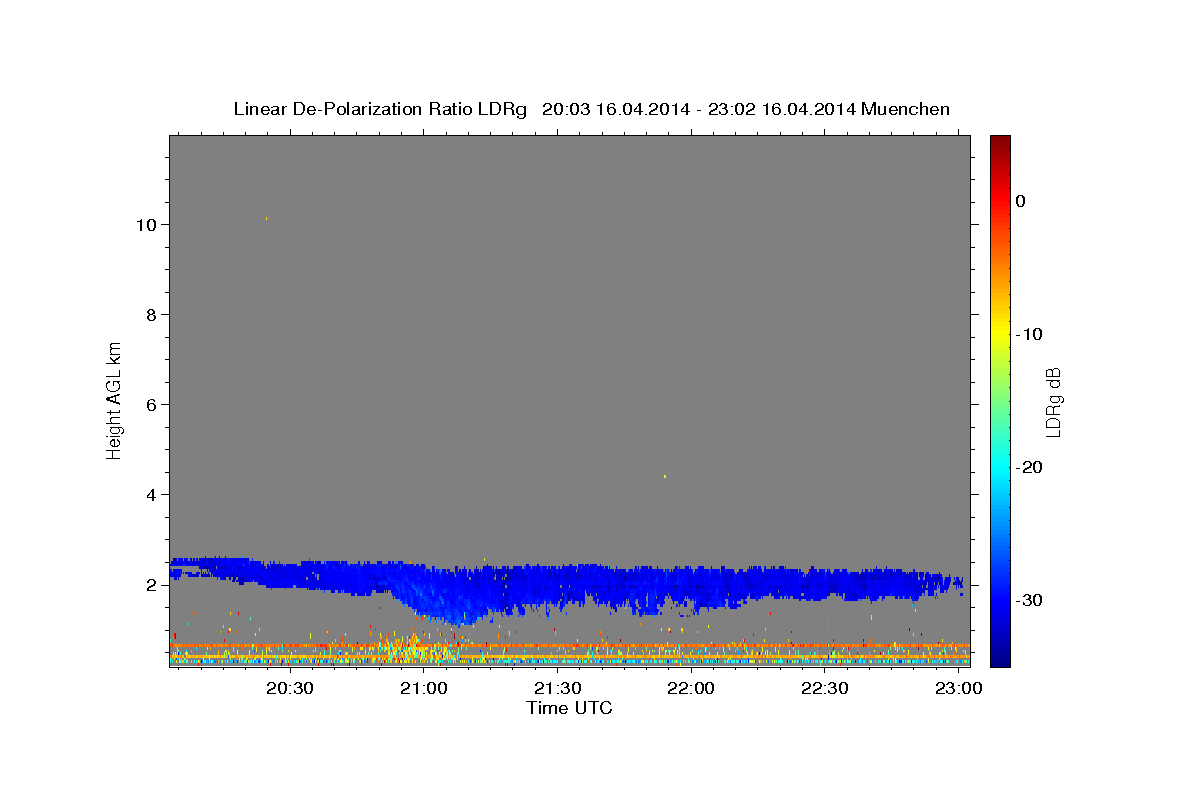Click the dark red top of the colorbar

(x=1000, y=142)
